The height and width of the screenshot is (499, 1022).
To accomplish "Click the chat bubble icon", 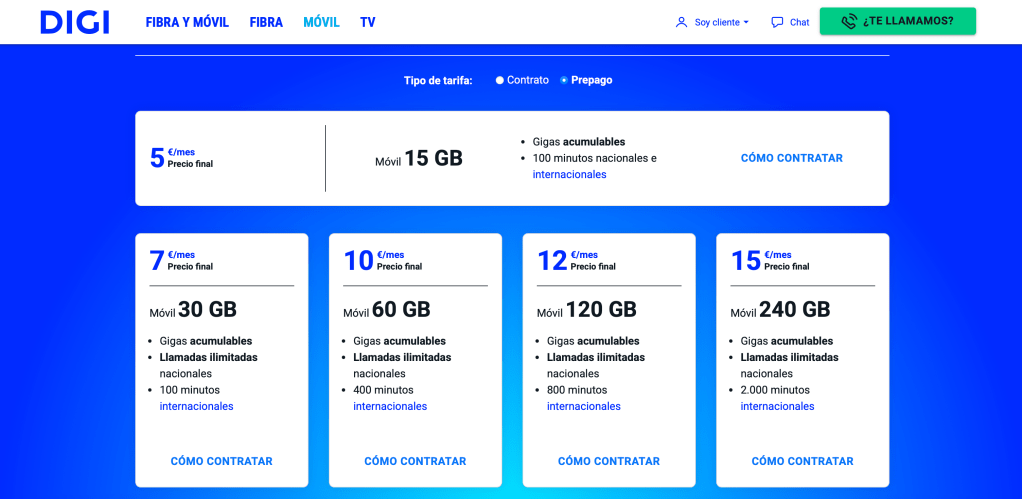I will coord(777,22).
